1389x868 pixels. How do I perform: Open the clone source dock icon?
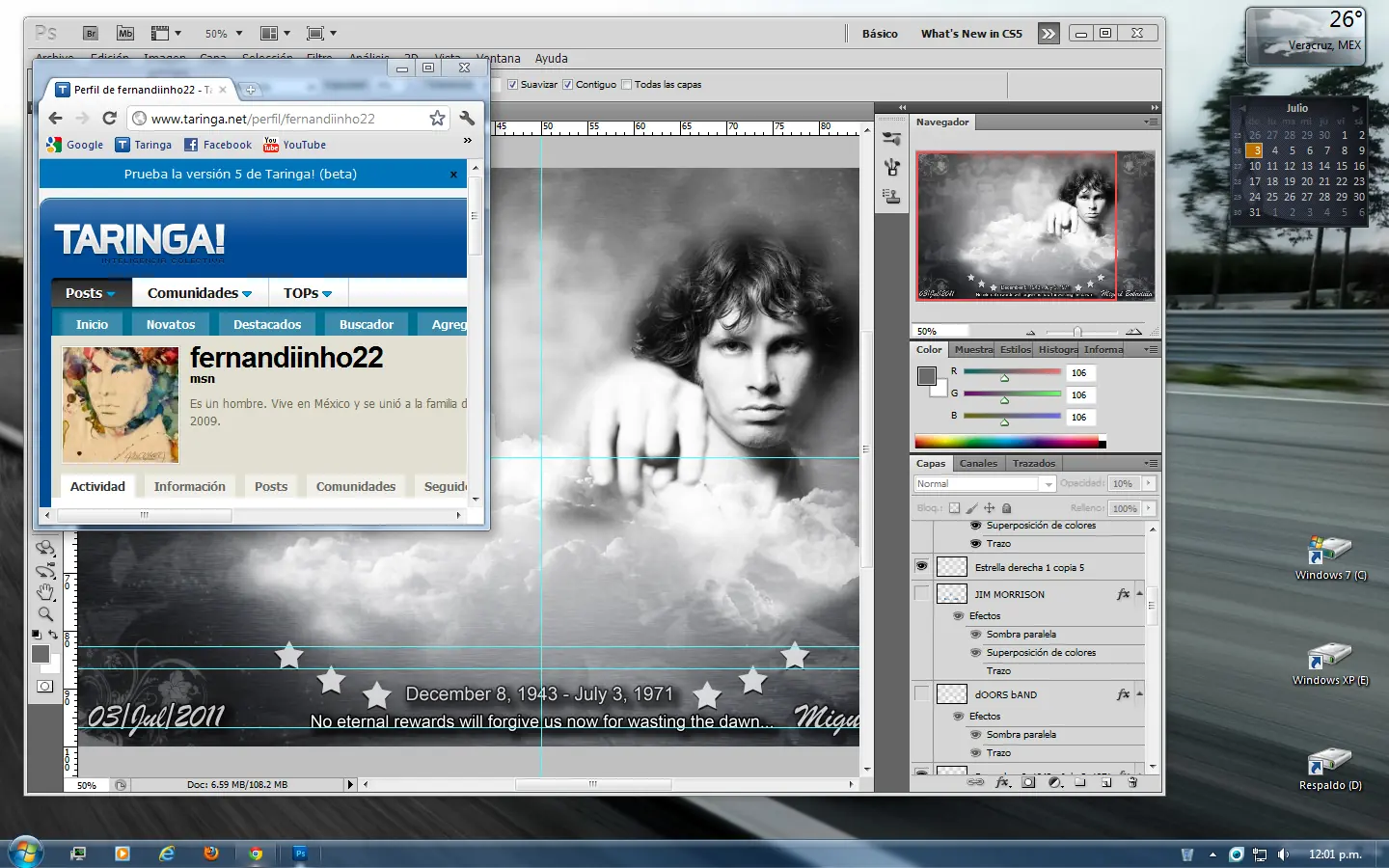(x=891, y=196)
